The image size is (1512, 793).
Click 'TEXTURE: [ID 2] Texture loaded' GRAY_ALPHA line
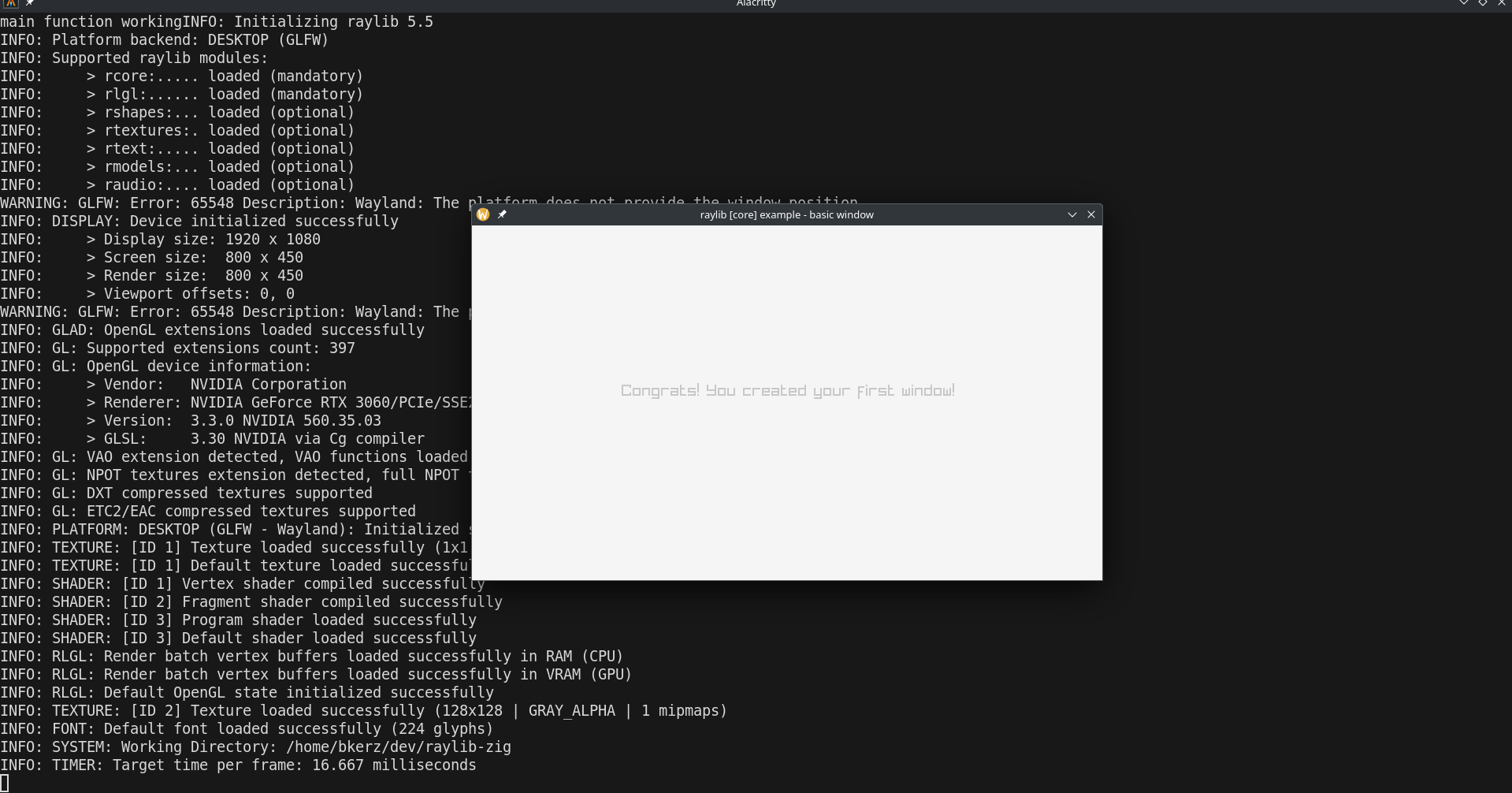point(363,711)
